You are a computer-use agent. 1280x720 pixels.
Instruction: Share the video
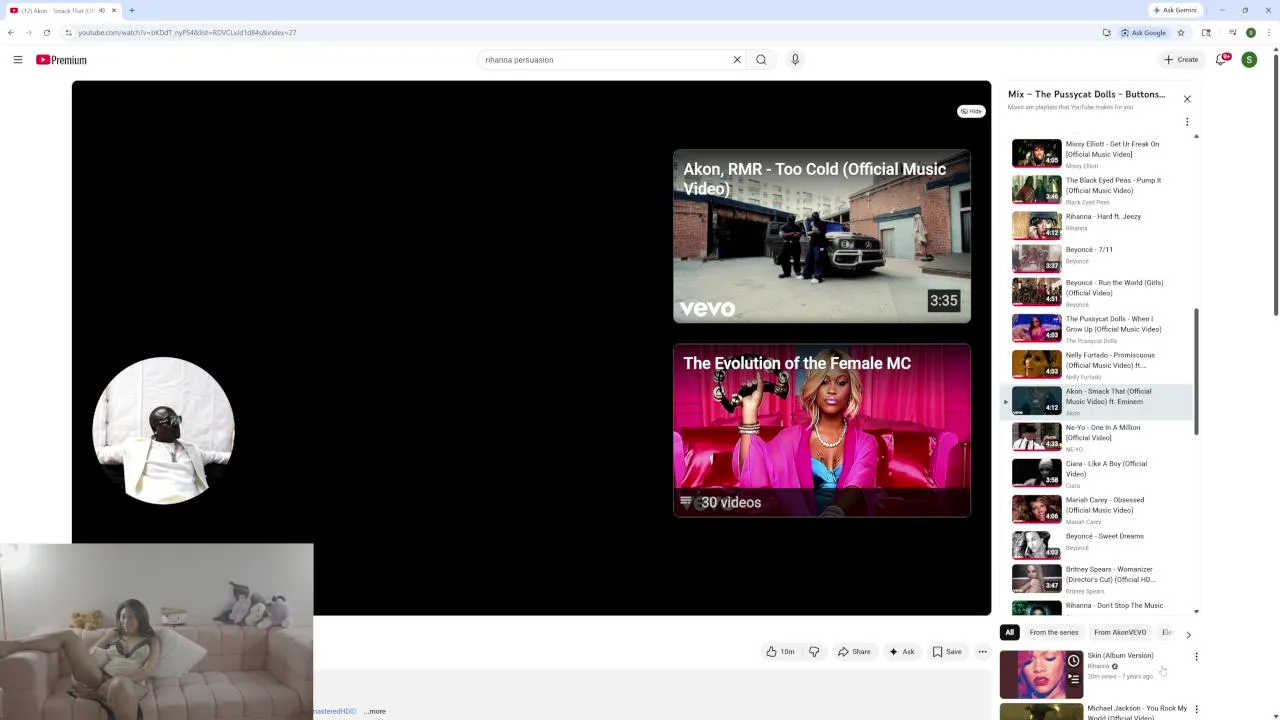click(x=854, y=652)
